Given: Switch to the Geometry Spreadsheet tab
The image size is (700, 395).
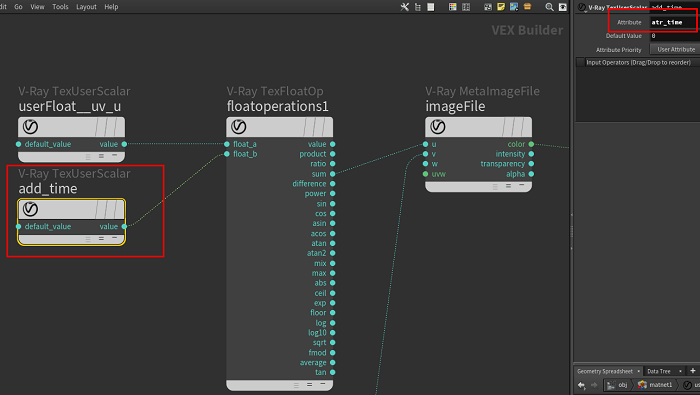Looking at the screenshot, I should click(604, 371).
